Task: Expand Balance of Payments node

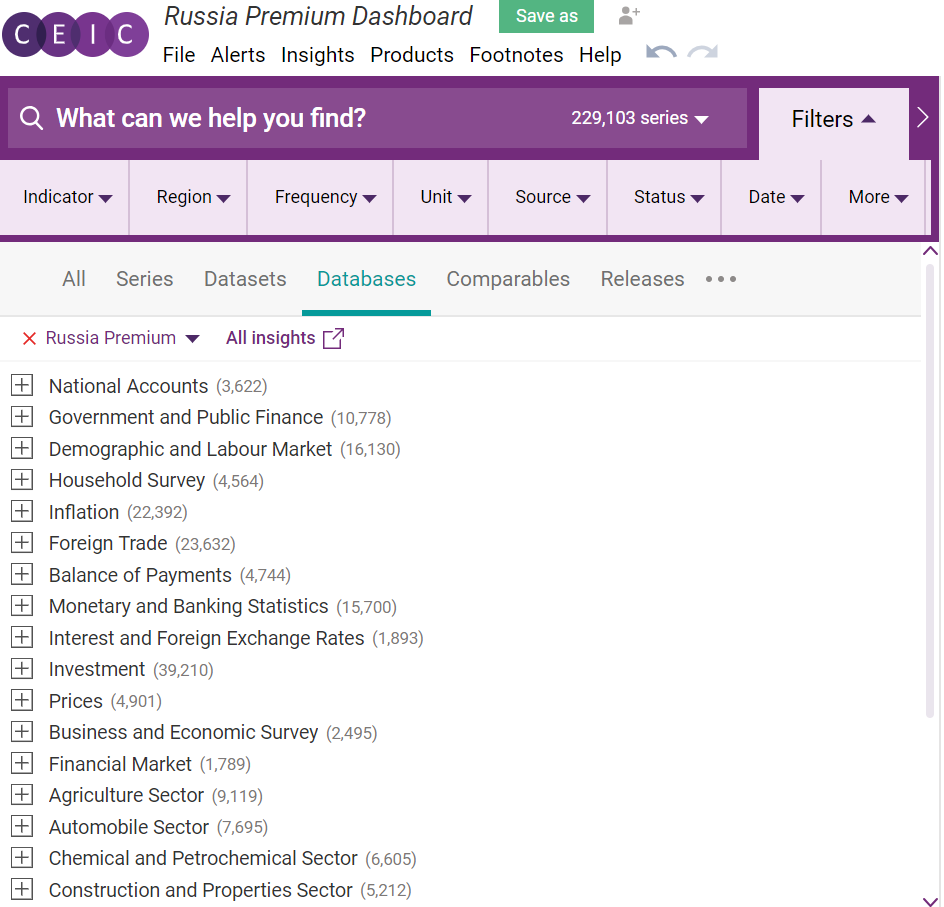Action: (22, 574)
